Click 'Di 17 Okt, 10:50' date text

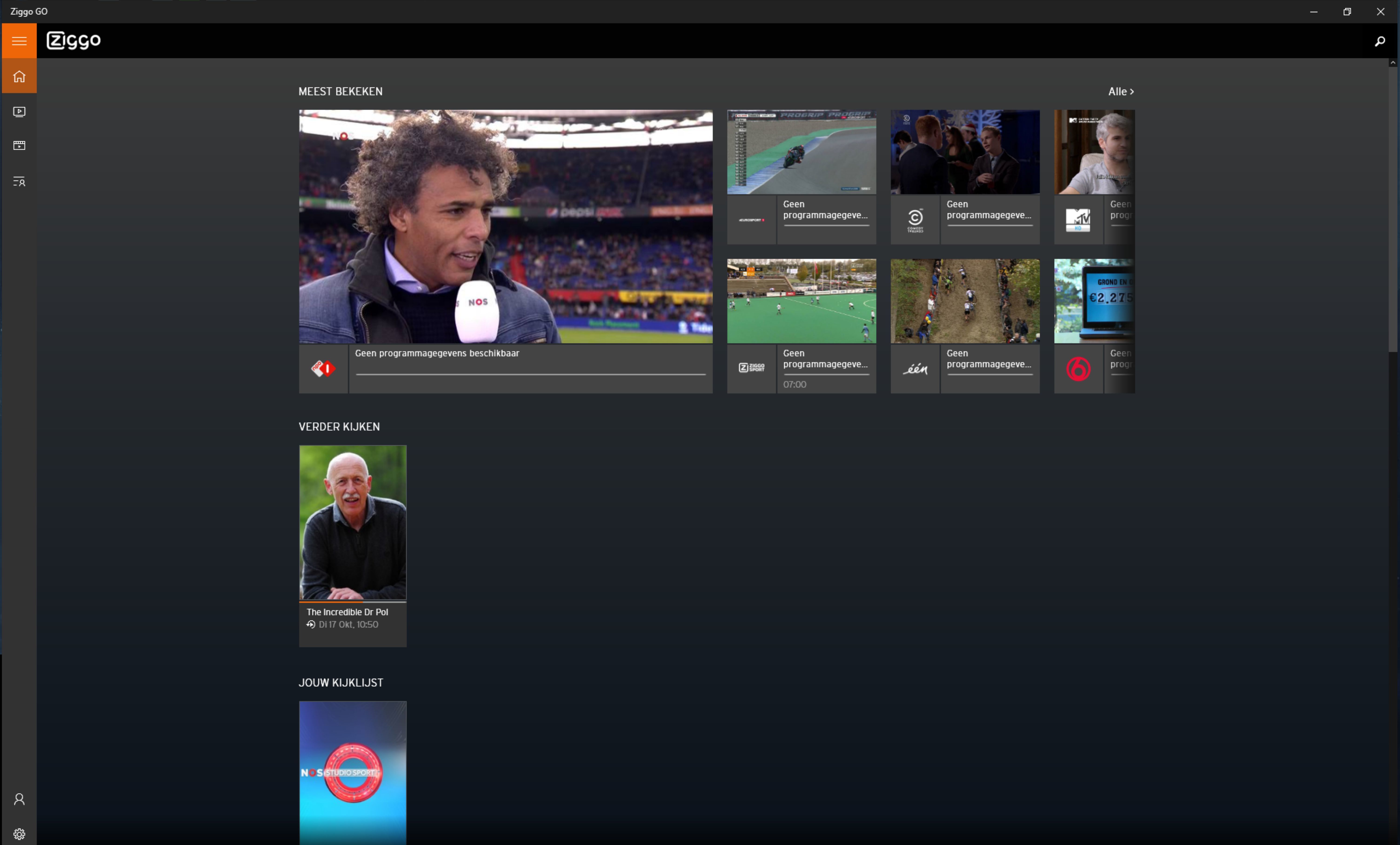click(x=348, y=624)
